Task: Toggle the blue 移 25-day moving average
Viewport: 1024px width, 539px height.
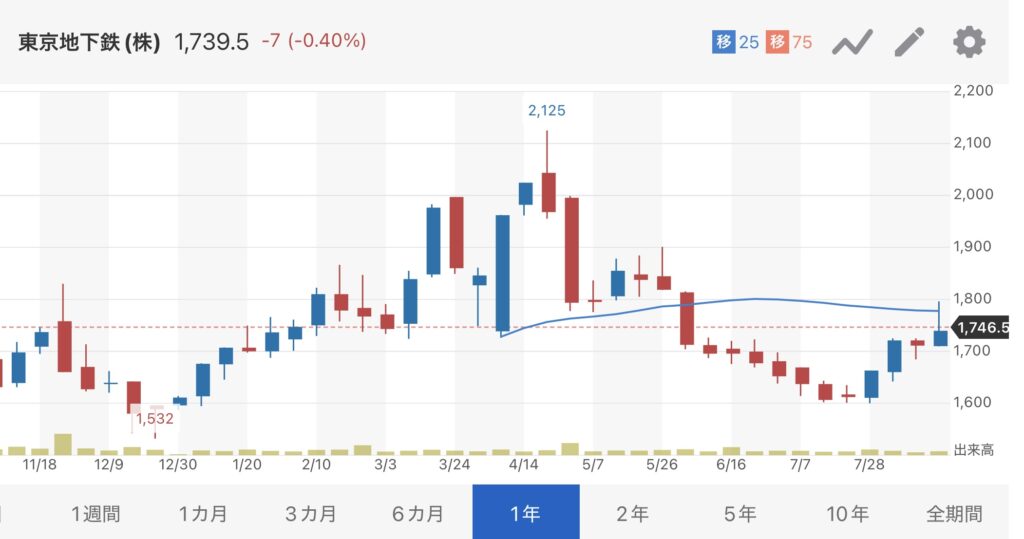Action: (x=735, y=42)
